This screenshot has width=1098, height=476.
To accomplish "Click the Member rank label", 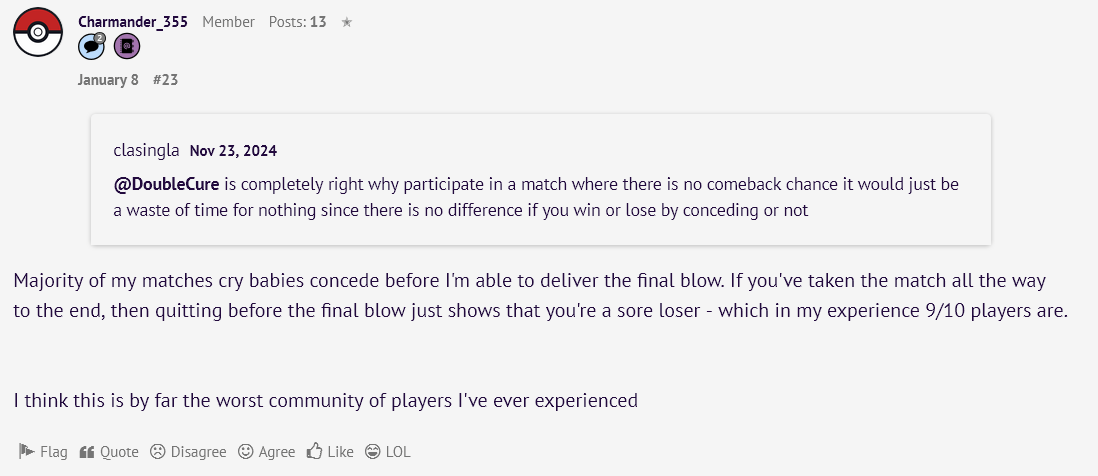I will pyautogui.click(x=228, y=22).
